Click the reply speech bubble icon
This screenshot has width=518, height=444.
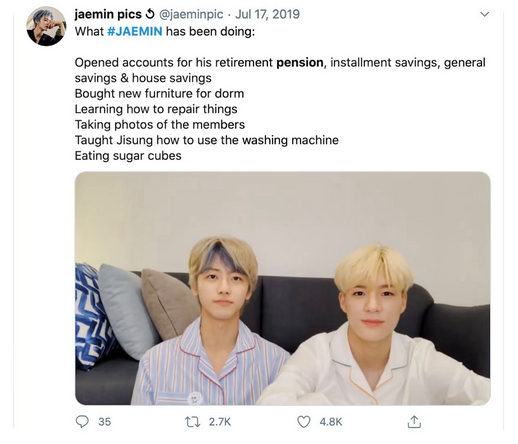point(82,422)
